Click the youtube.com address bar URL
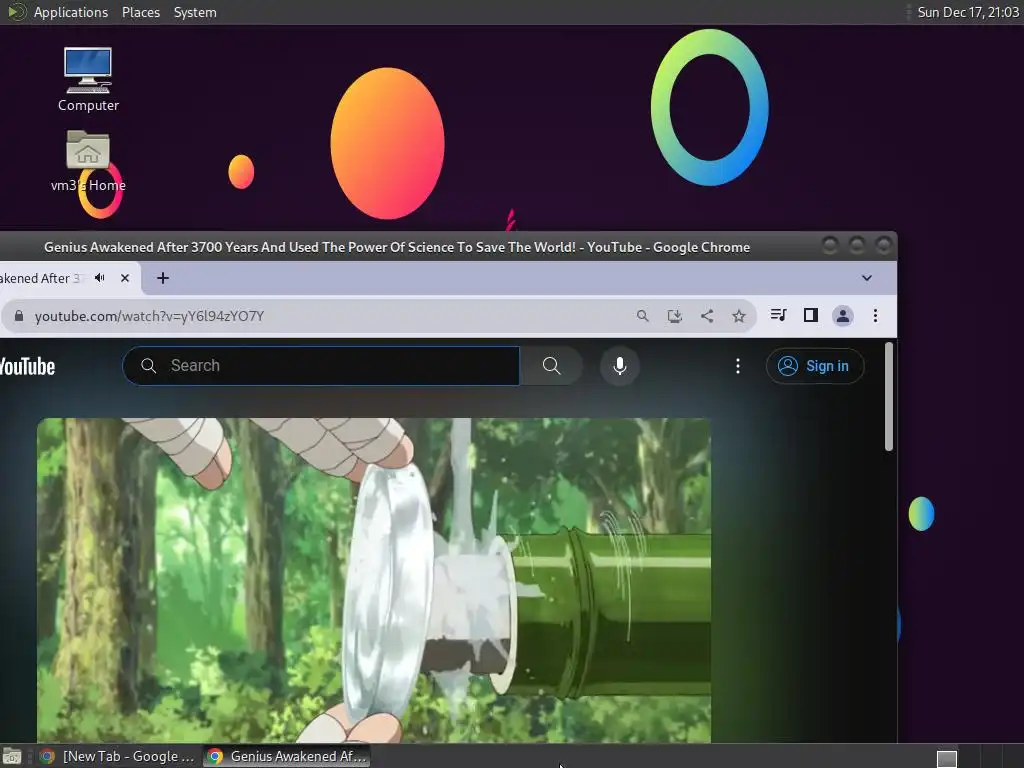This screenshot has width=1024, height=768. [x=149, y=316]
